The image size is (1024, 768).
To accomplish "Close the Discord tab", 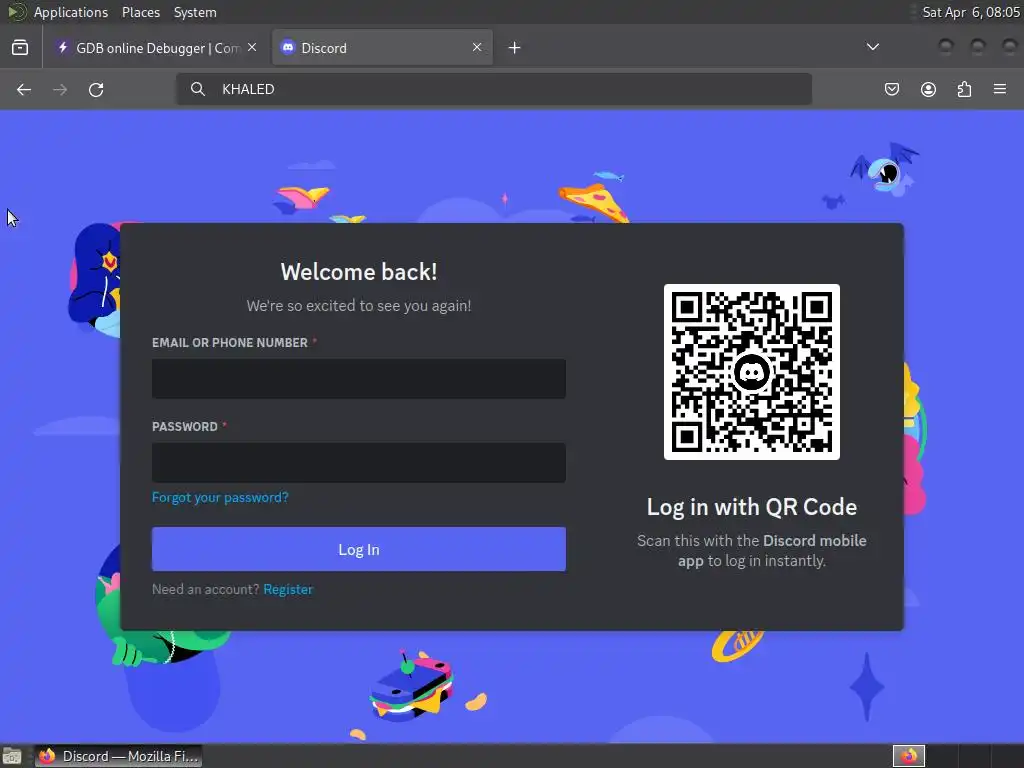I will 477,47.
